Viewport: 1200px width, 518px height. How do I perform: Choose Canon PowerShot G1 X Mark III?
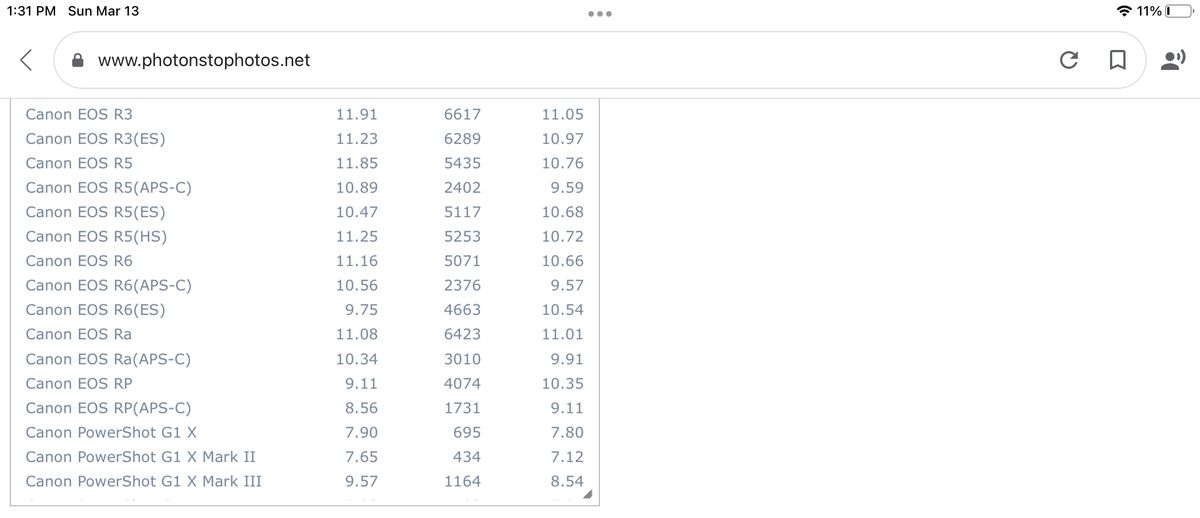pyautogui.click(x=143, y=481)
